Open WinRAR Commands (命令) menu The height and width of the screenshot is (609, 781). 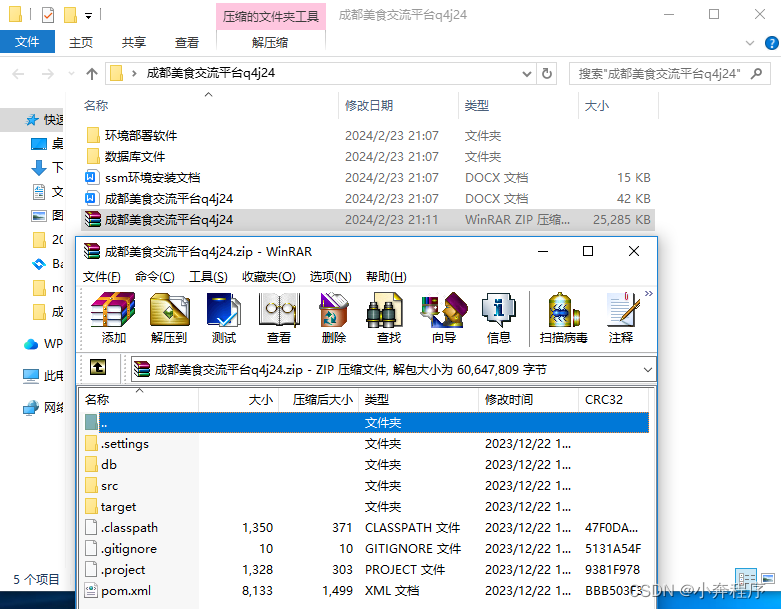click(x=155, y=277)
